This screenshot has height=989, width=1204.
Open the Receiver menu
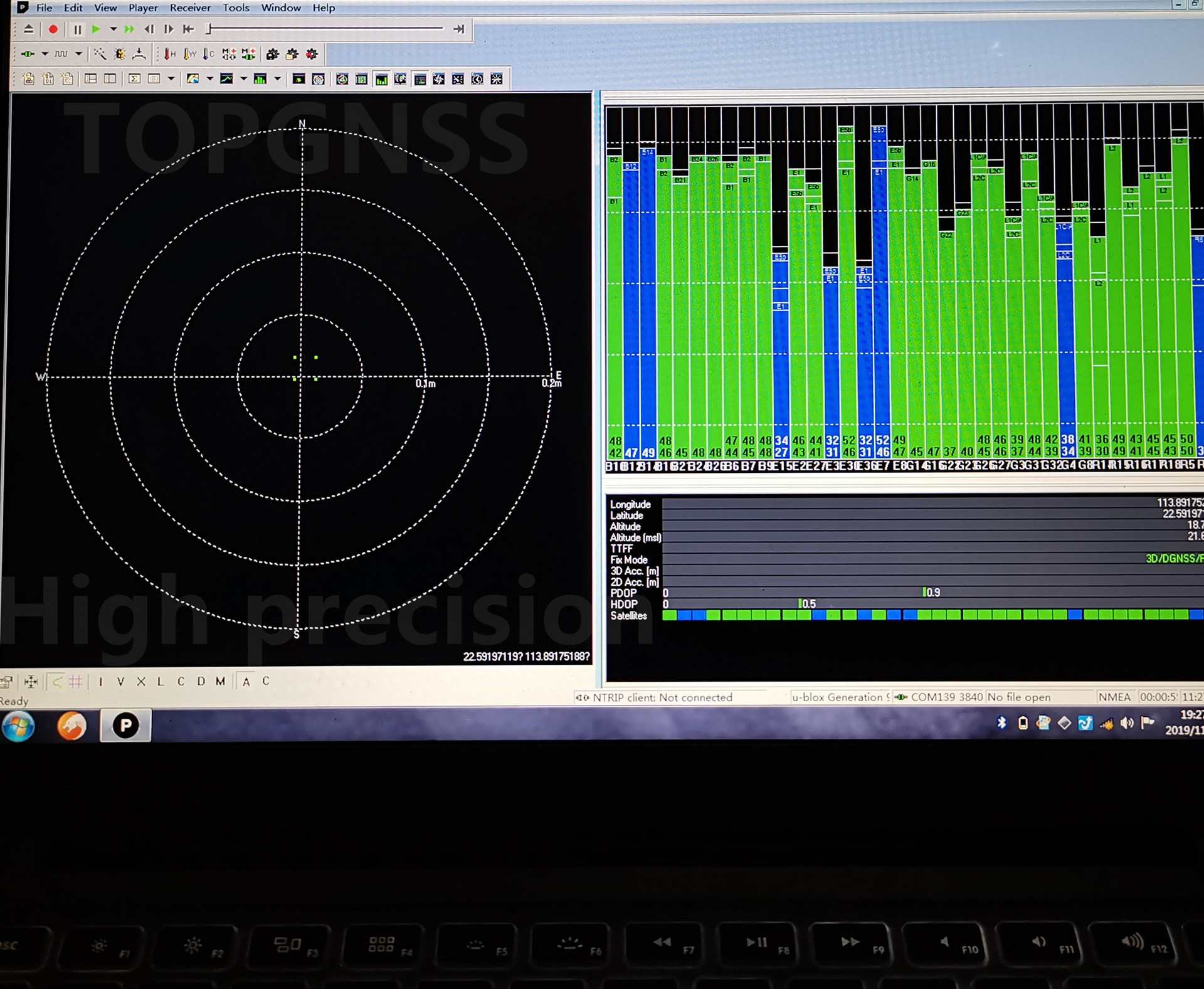(x=189, y=8)
